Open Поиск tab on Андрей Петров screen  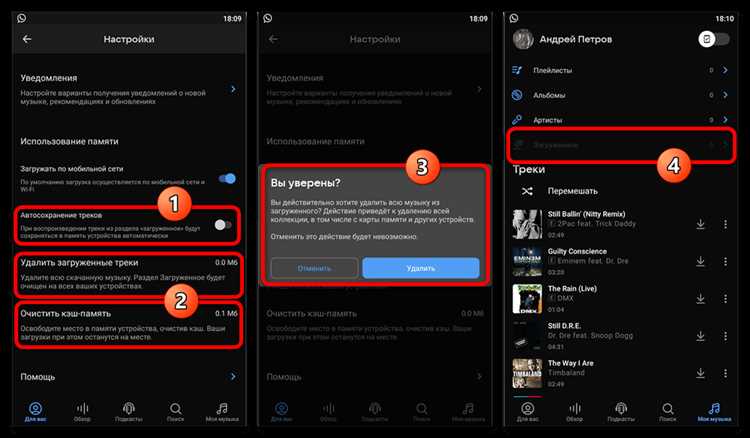pyautogui.click(x=668, y=412)
